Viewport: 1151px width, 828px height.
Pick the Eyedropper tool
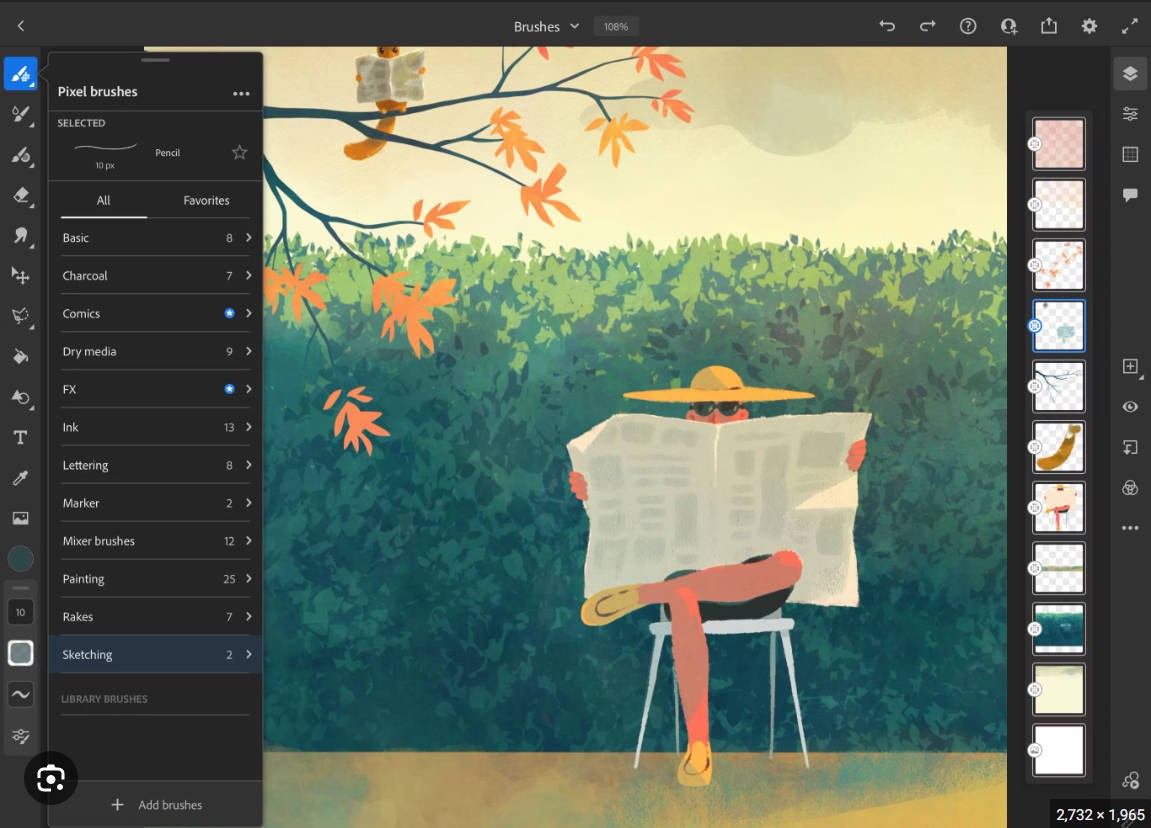coord(20,478)
